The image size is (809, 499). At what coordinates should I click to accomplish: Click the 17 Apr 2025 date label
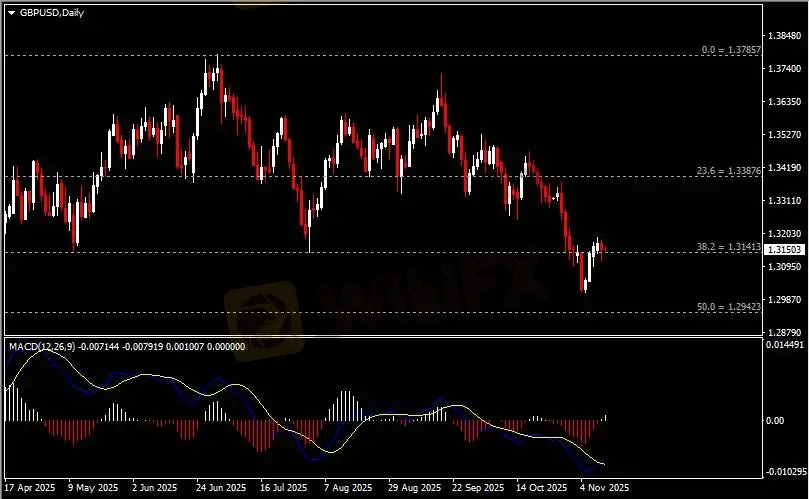30,488
